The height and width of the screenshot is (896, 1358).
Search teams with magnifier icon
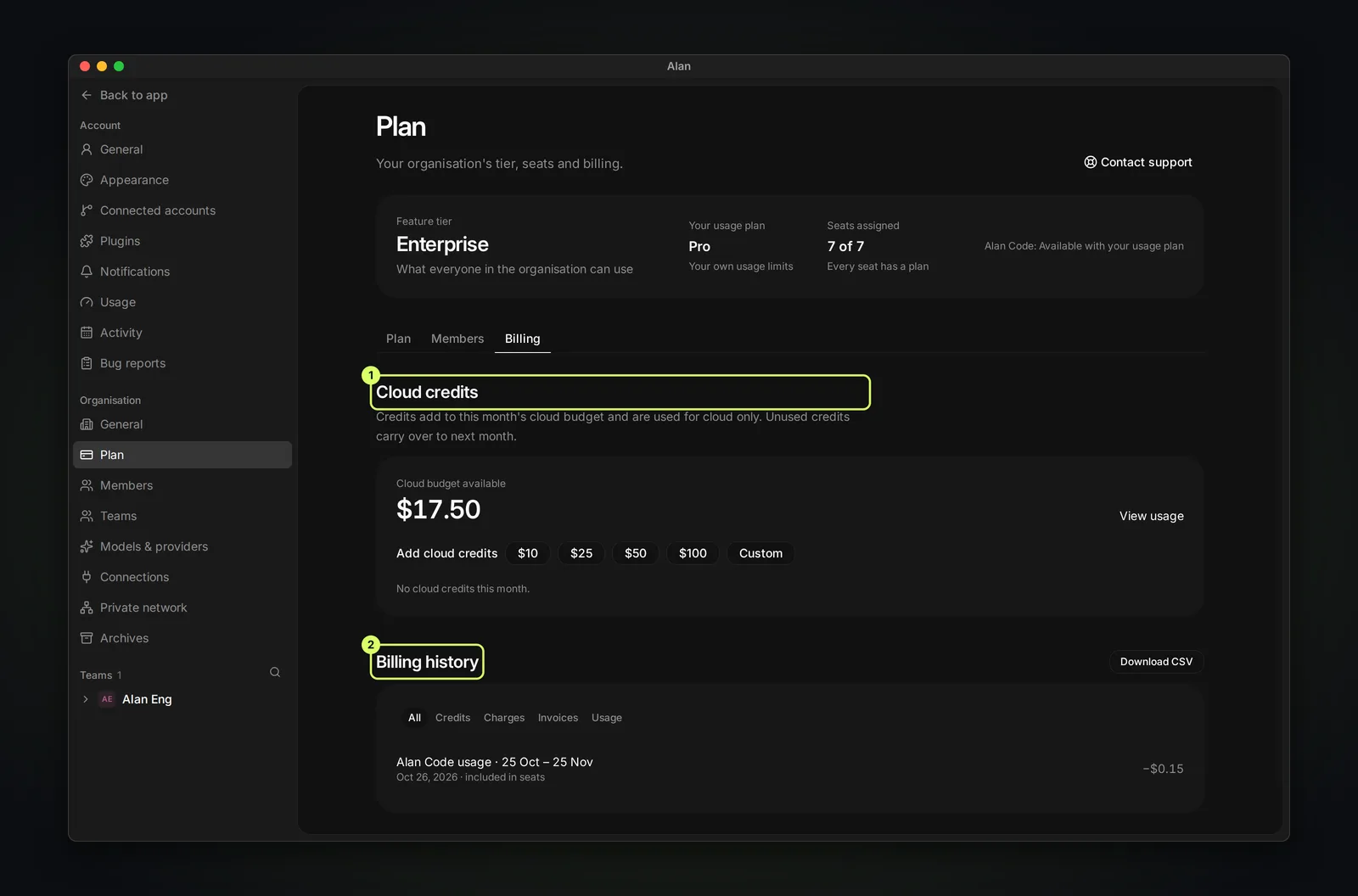coord(275,672)
